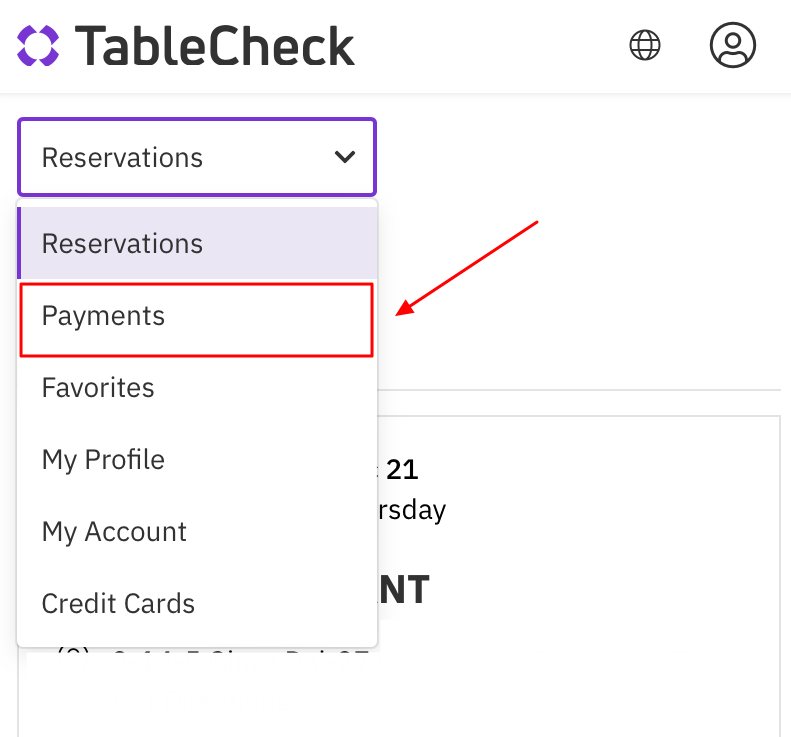Click the TableCheck wordmark text
This screenshot has width=791, height=737.
pos(214,46)
